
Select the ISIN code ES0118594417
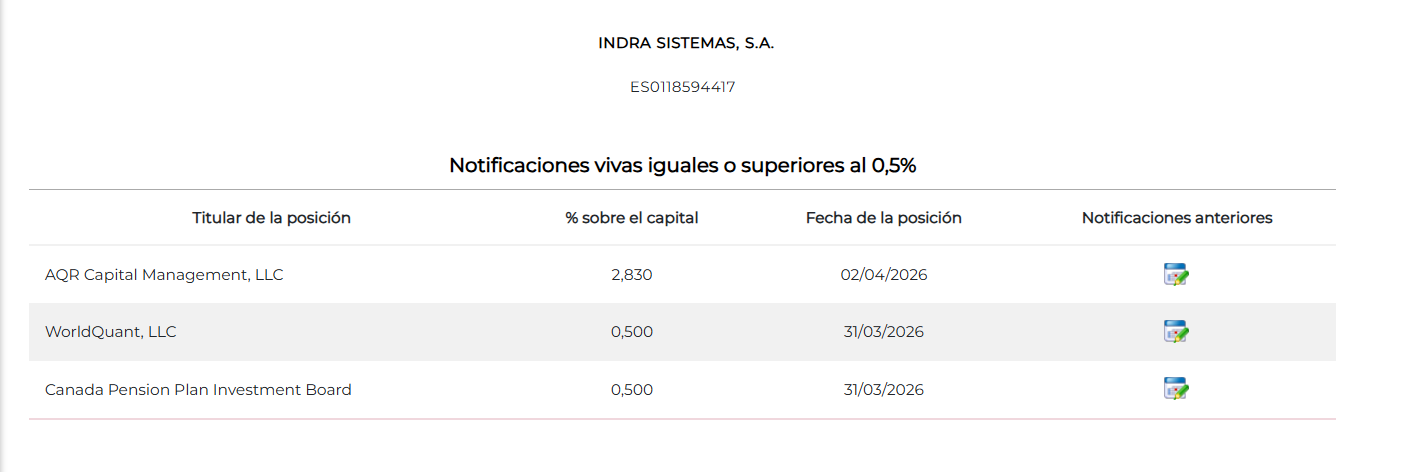(x=683, y=87)
